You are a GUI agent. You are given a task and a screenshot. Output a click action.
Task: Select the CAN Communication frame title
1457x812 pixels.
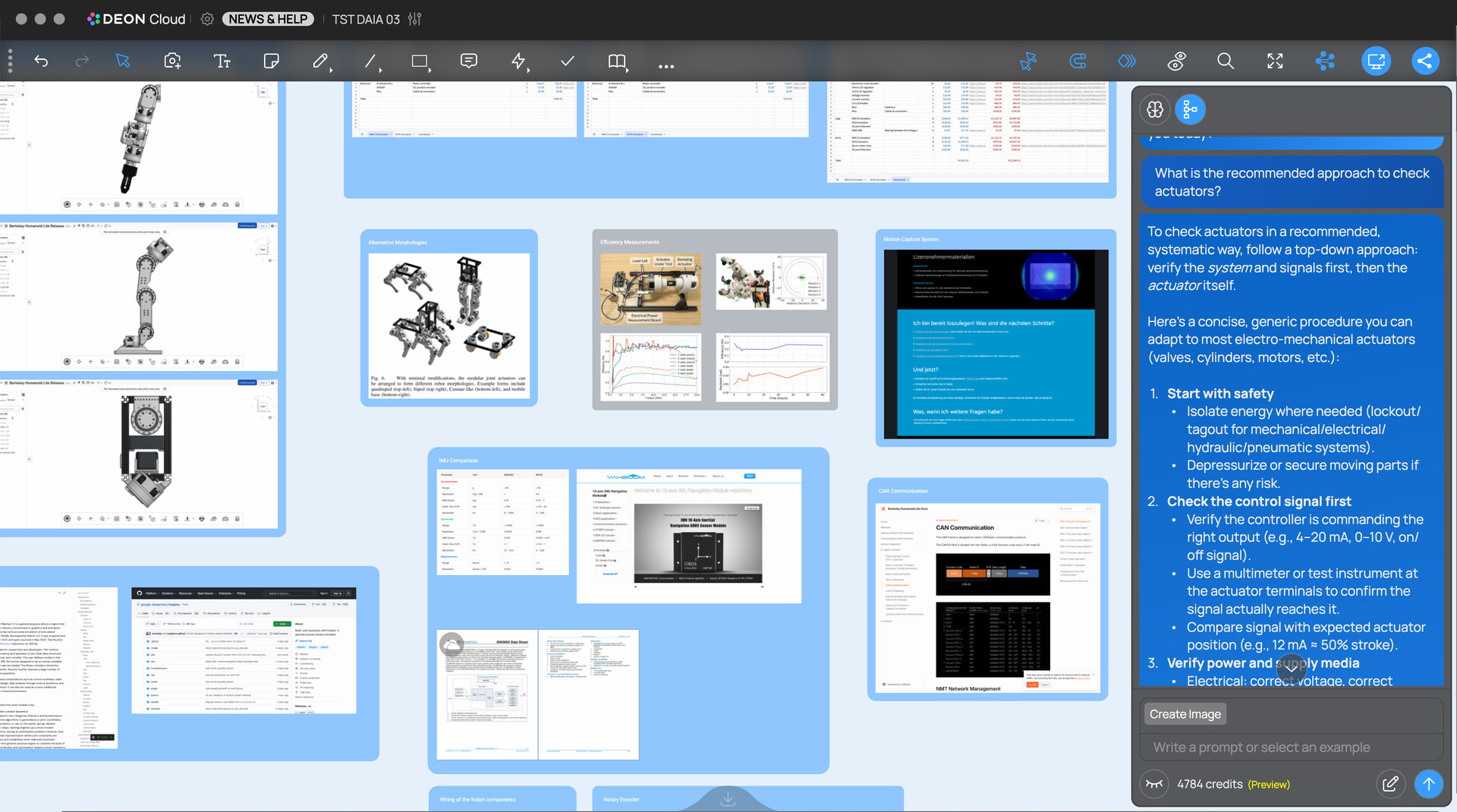[x=903, y=491]
